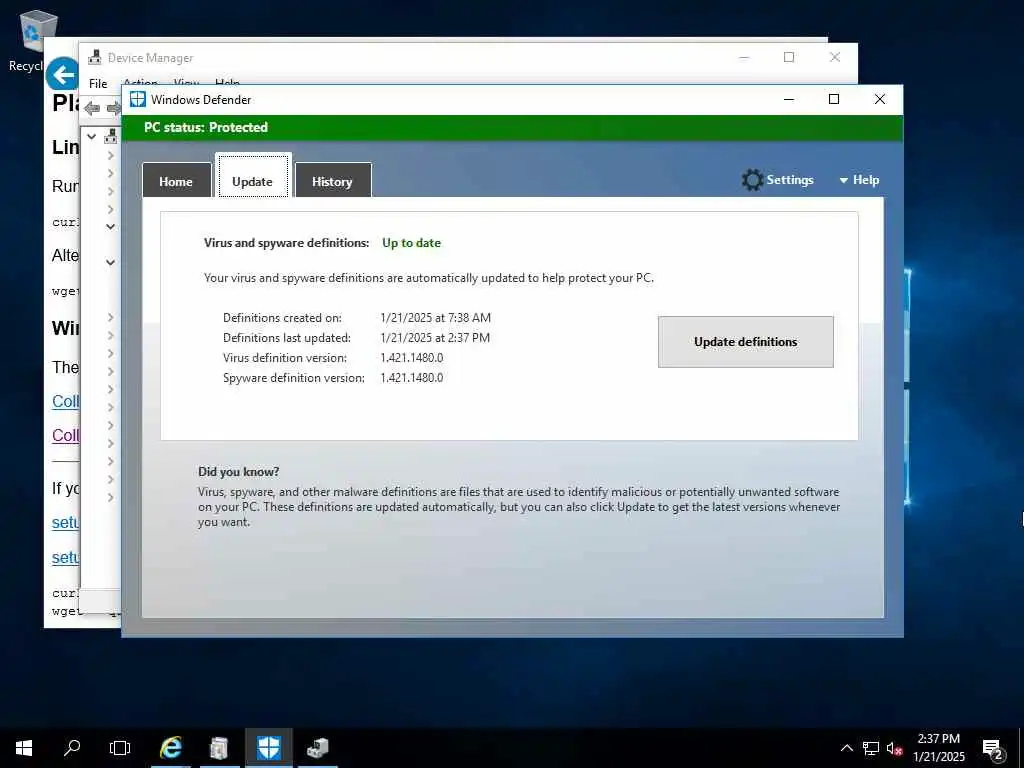Click the Windows Defender shield title bar icon
Image resolution: width=1024 pixels, height=768 pixels.
point(138,99)
